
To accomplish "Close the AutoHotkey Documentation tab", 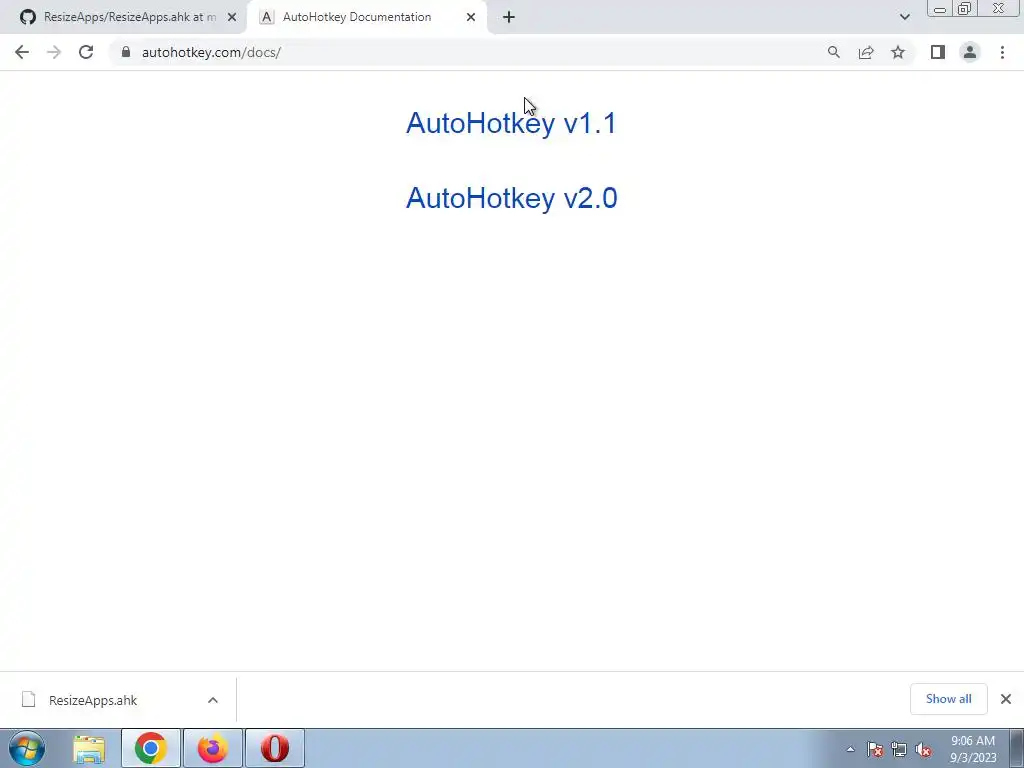I will [x=471, y=17].
